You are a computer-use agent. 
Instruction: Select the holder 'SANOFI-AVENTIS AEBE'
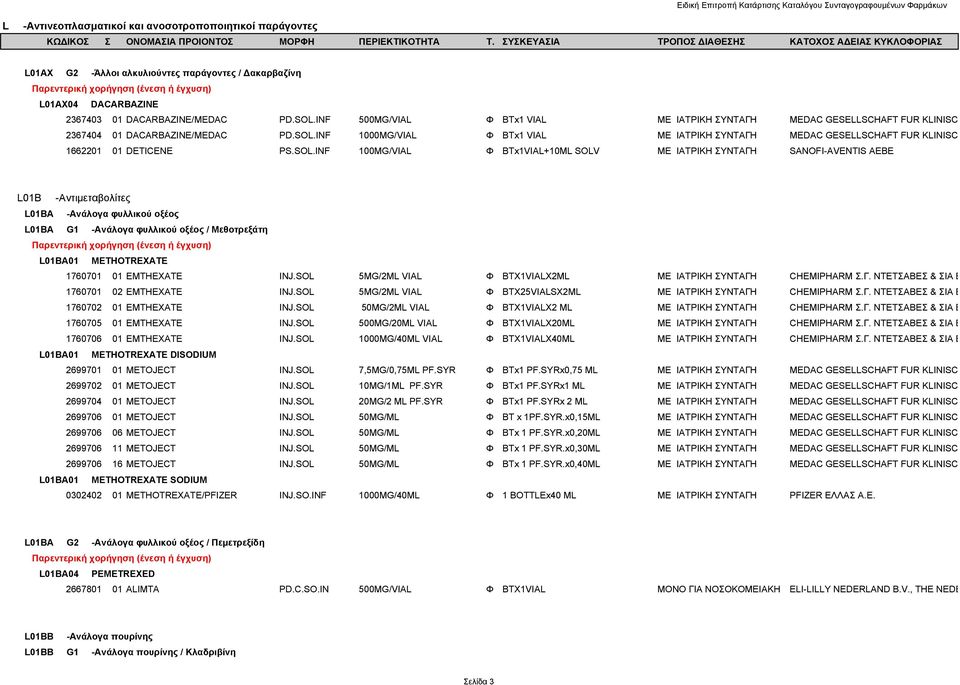841,151
